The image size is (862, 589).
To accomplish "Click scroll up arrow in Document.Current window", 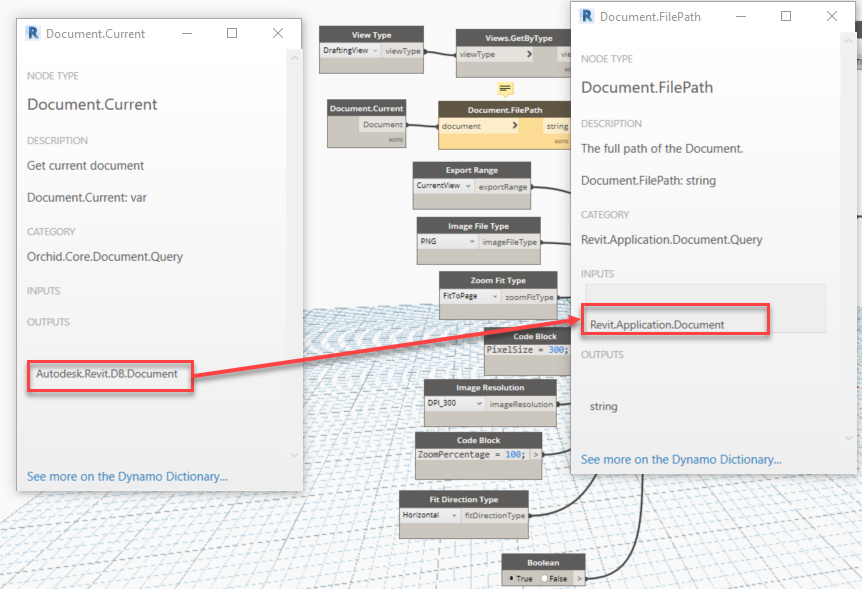I will pyautogui.click(x=294, y=58).
